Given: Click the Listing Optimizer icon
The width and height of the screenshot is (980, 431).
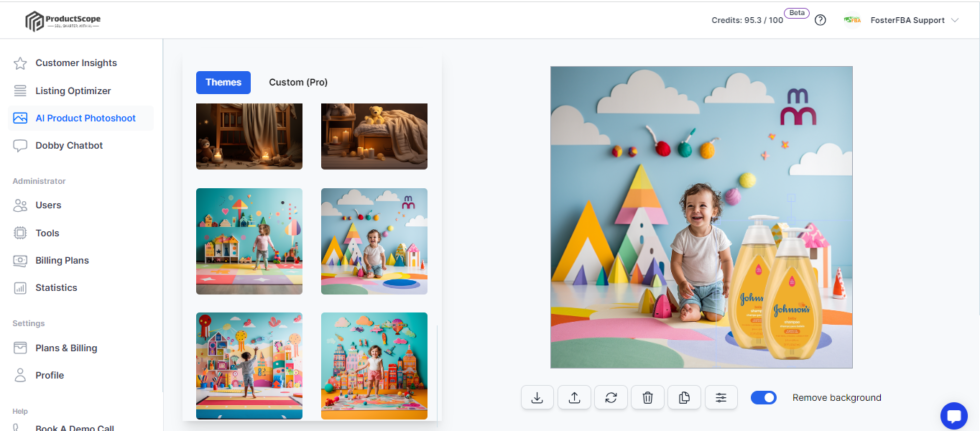Looking at the screenshot, I should point(20,91).
